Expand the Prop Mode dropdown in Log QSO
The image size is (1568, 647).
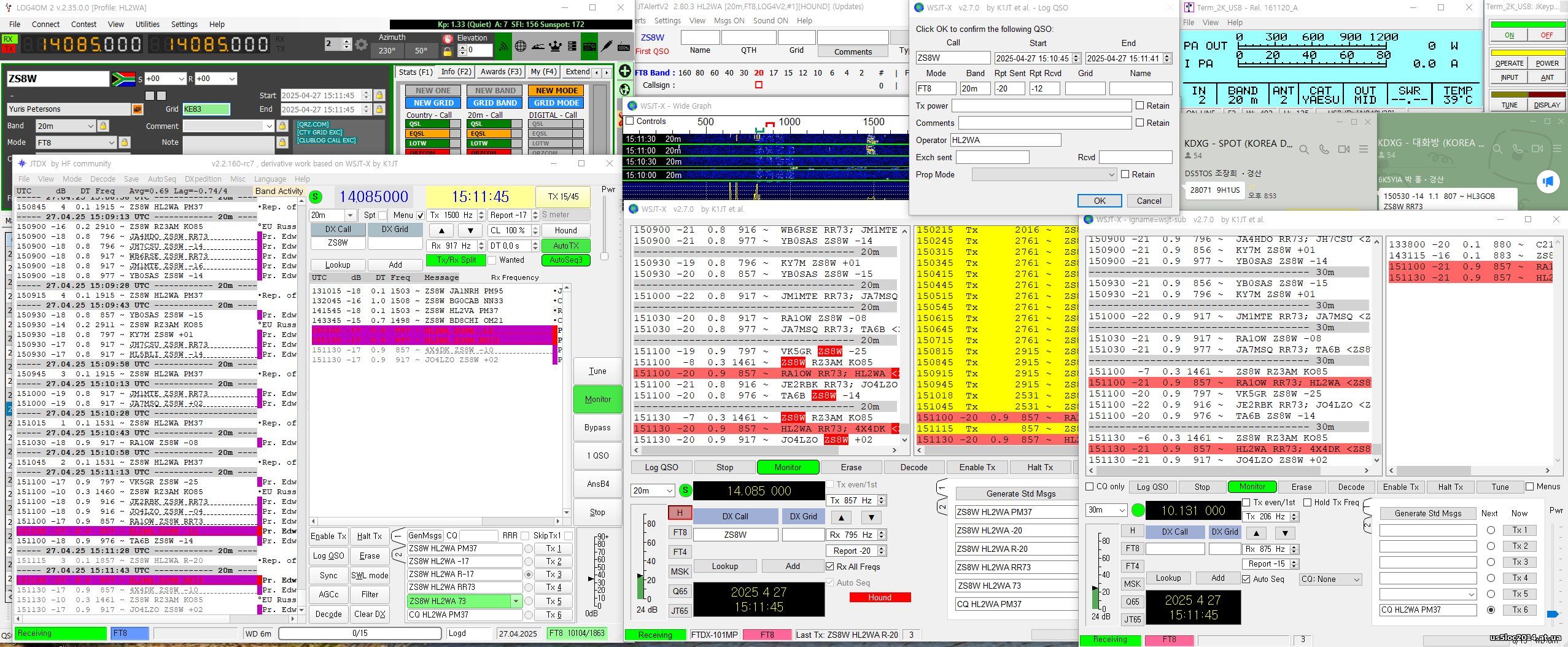[1044, 175]
